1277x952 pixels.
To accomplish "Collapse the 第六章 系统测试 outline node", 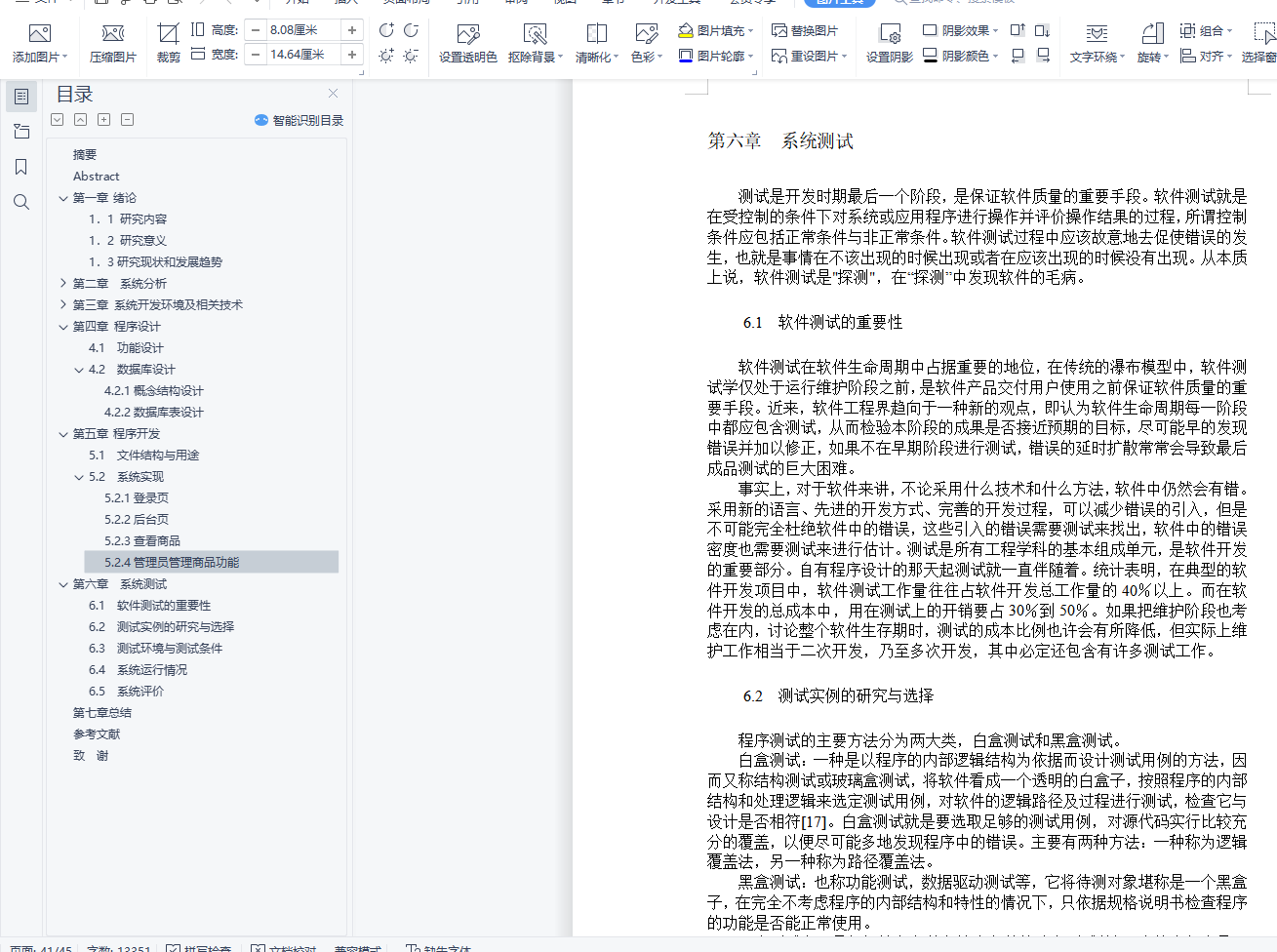I will click(63, 584).
